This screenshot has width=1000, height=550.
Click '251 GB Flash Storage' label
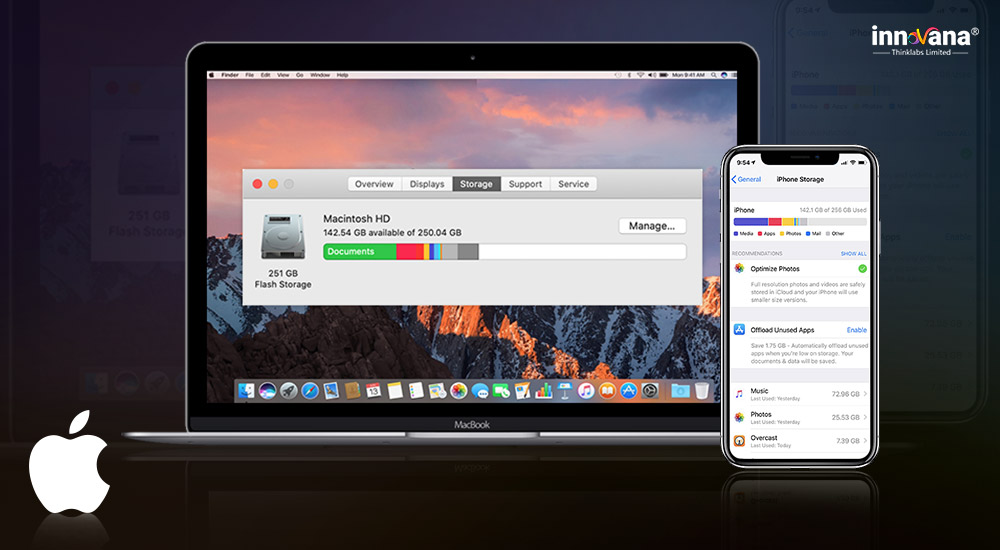click(283, 279)
